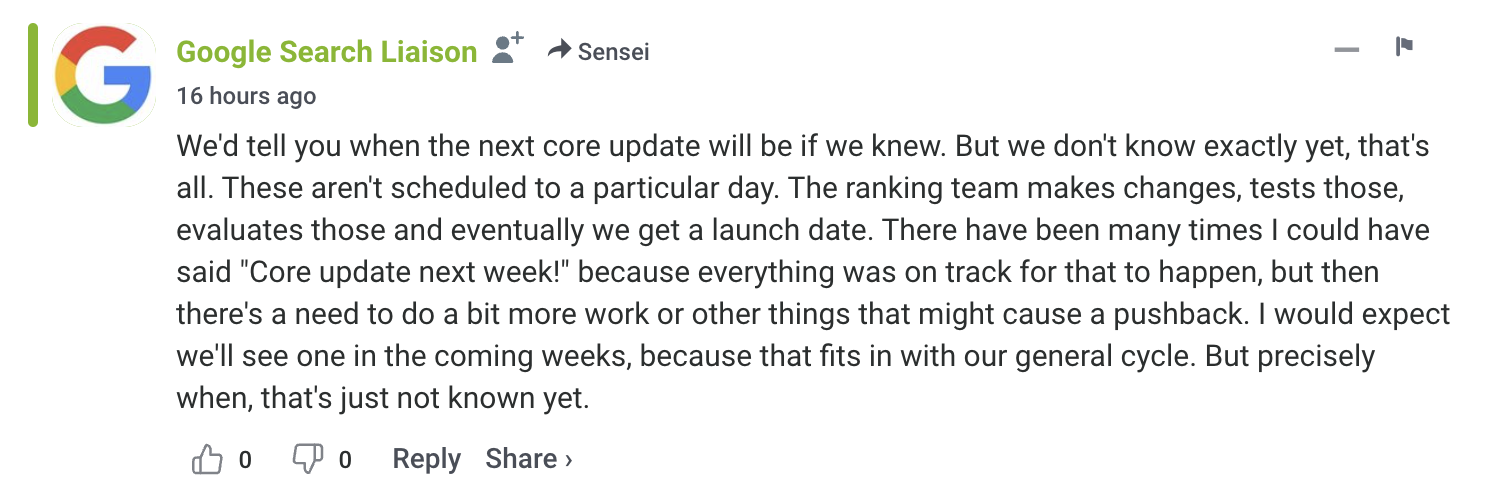
Task: Expand Share options via the chevron arrow
Action: click(x=569, y=460)
